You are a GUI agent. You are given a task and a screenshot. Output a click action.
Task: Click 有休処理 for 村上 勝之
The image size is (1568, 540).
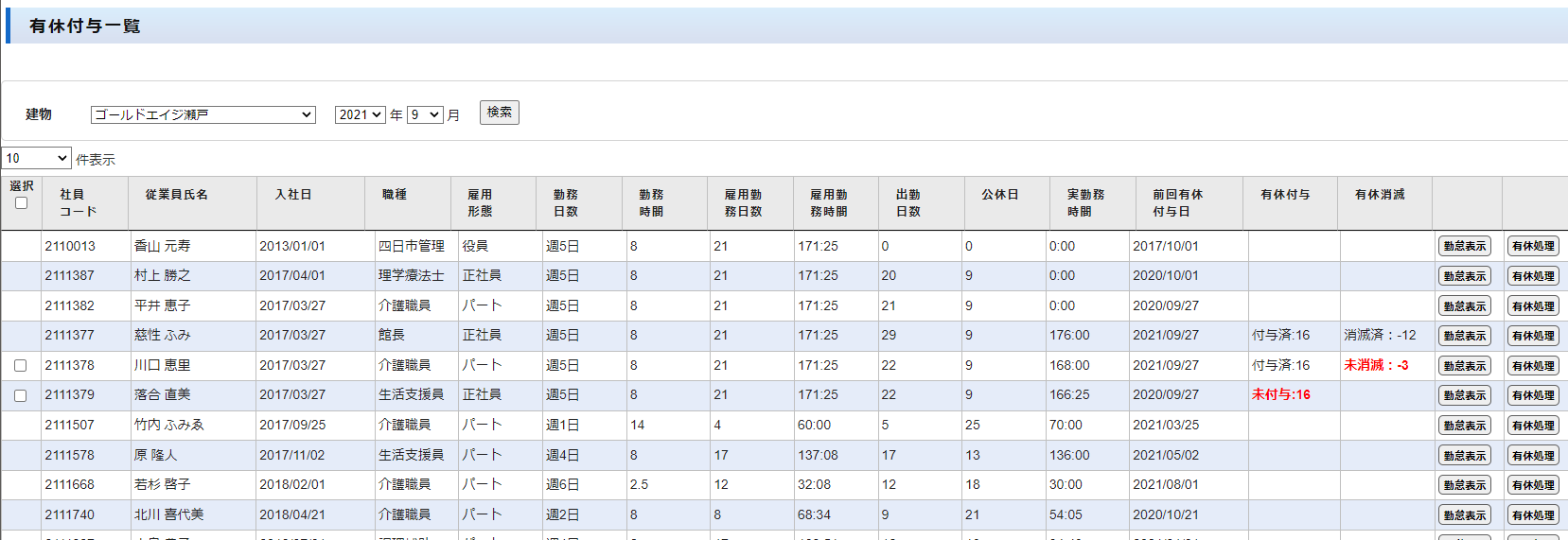coord(1532,276)
